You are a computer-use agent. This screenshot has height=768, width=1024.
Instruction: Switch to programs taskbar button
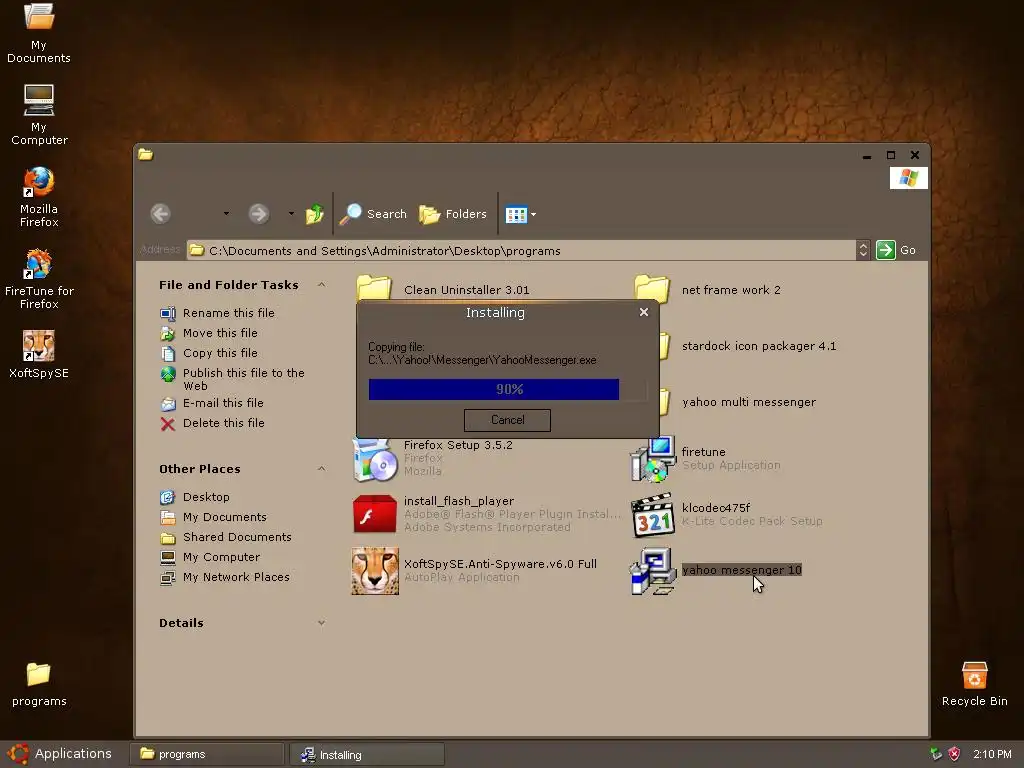pyautogui.click(x=207, y=754)
